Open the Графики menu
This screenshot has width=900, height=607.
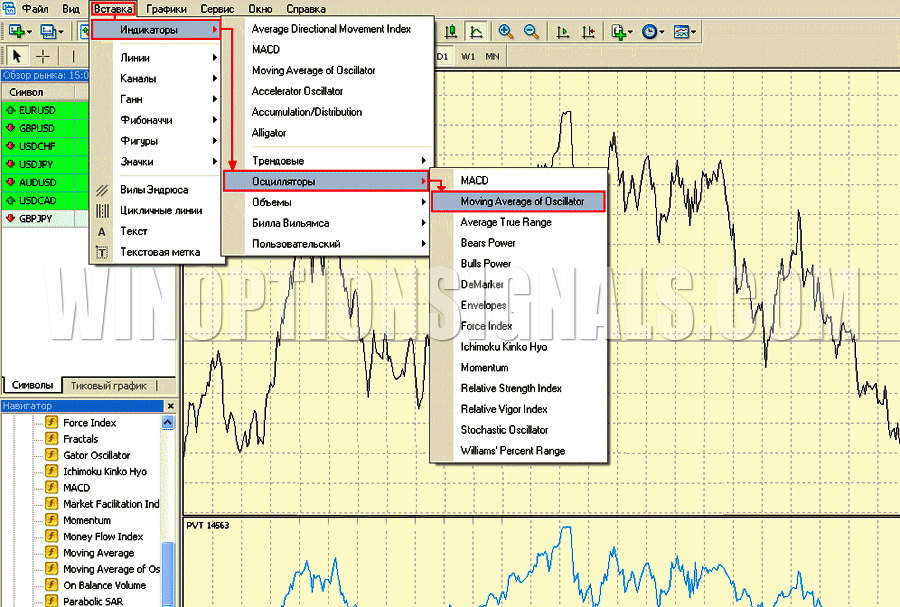[x=165, y=8]
